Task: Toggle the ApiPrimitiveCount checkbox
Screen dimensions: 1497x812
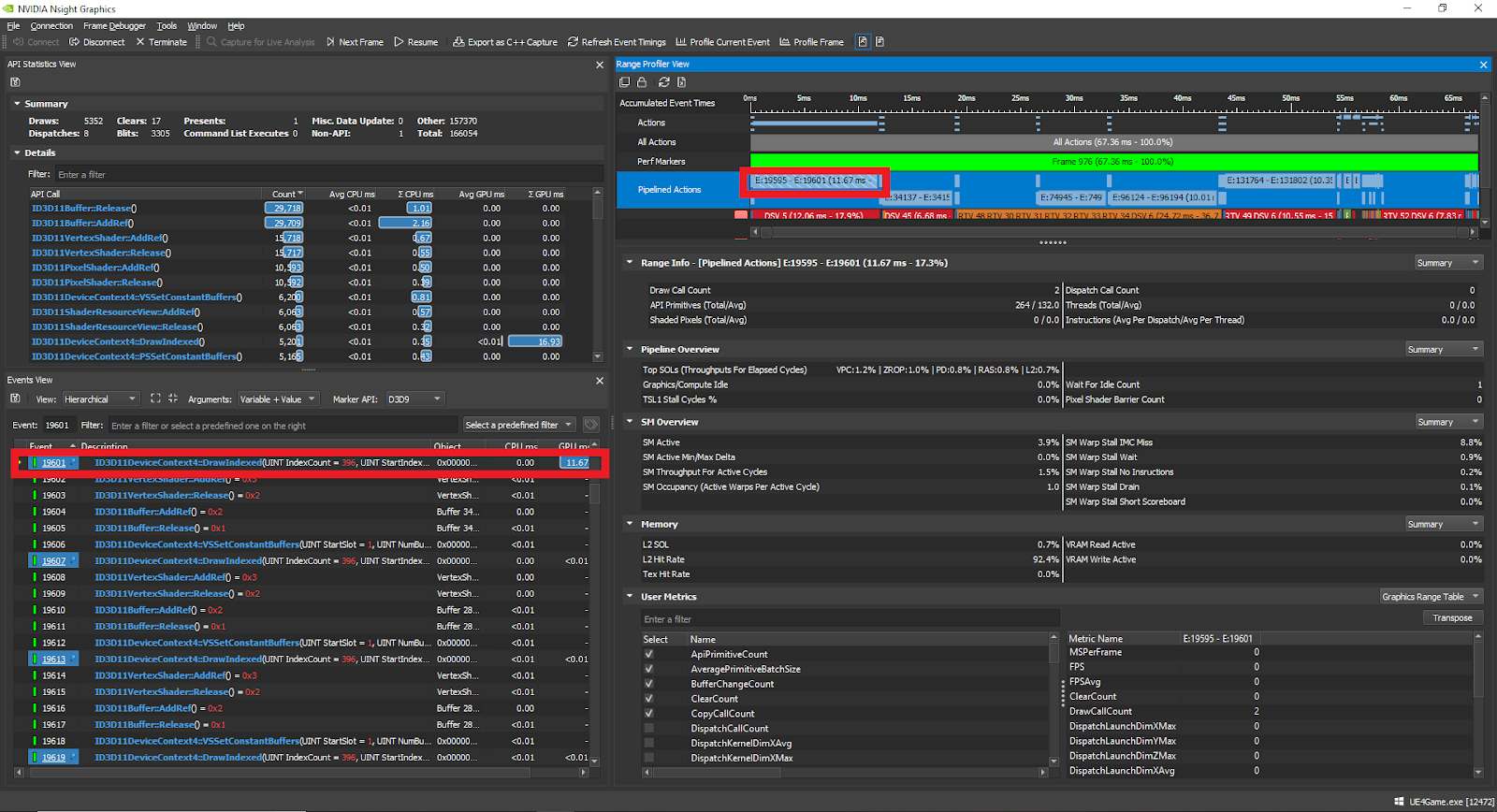Action: click(x=649, y=654)
